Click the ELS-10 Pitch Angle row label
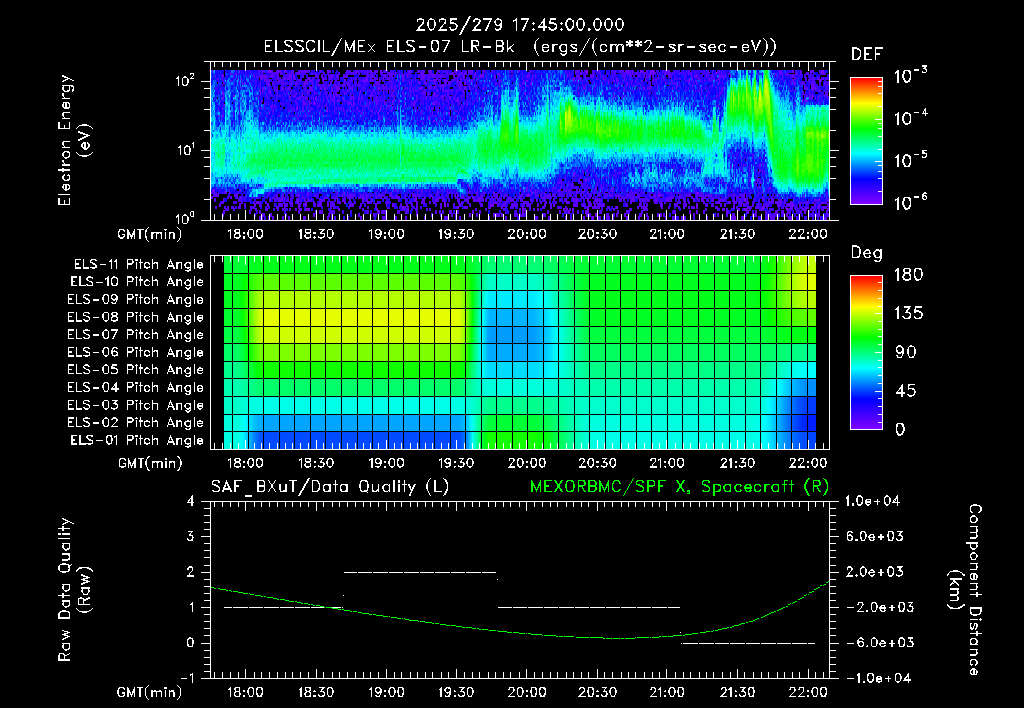Viewport: 1024px width, 708px height. pos(137,282)
